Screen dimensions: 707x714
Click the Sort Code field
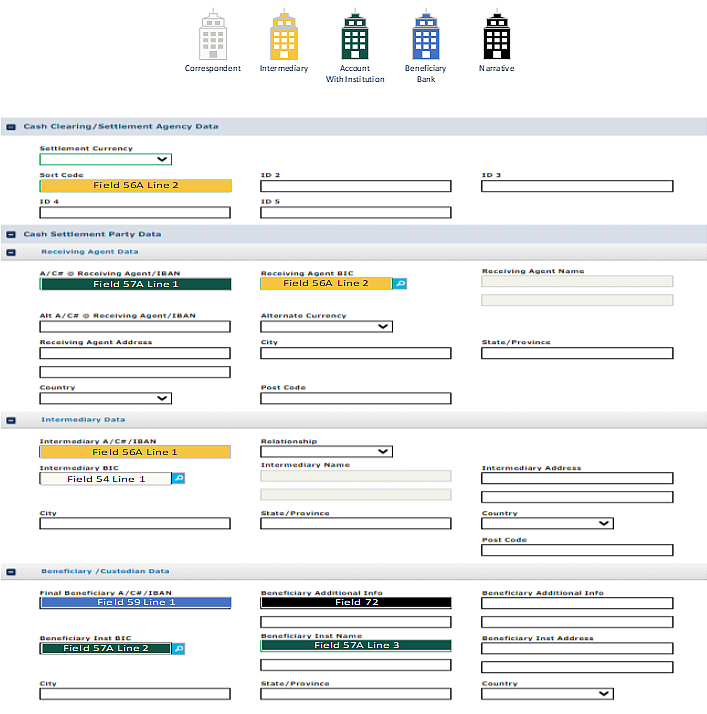(135, 185)
